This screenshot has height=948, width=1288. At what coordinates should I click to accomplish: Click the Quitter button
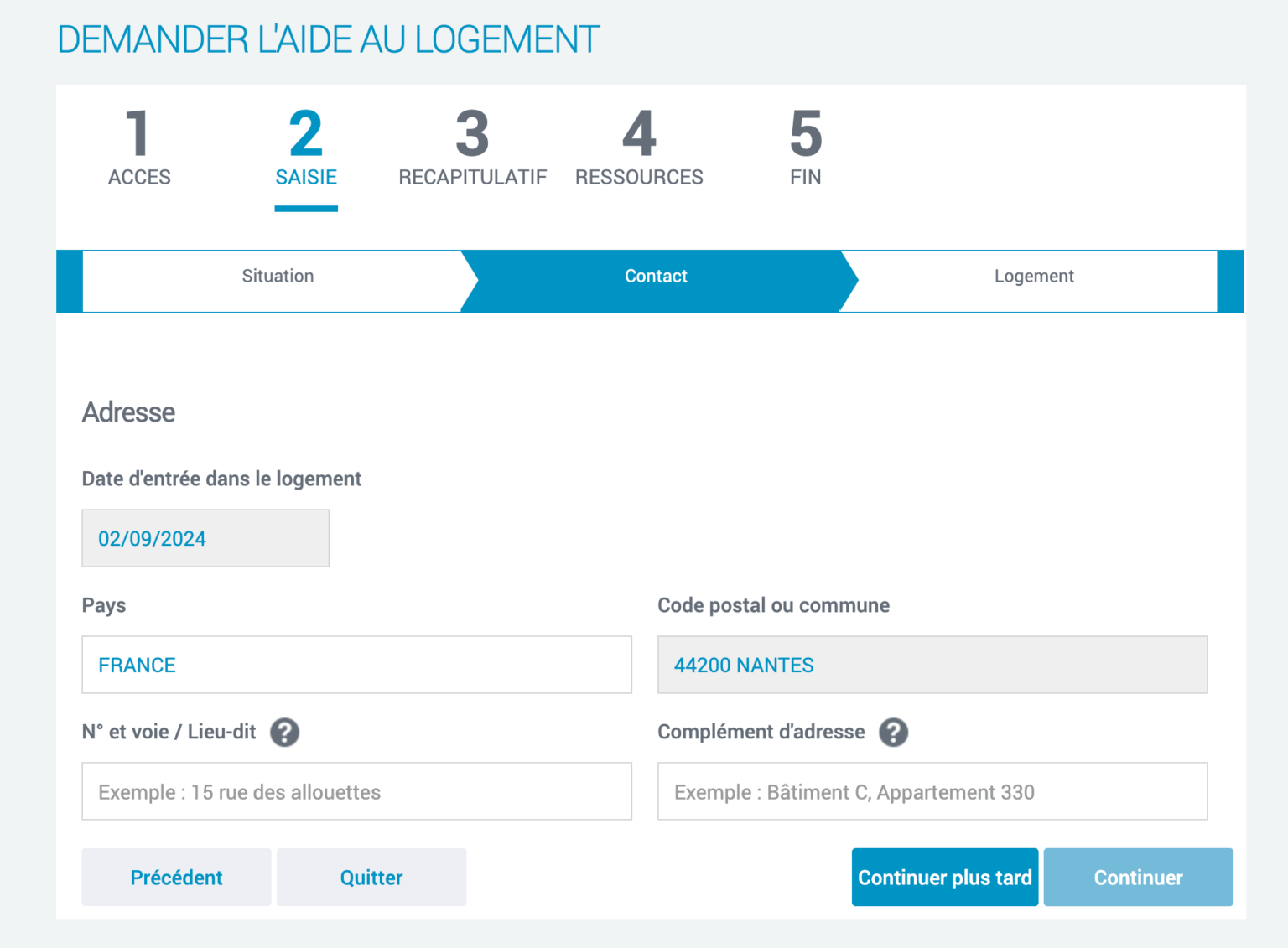pyautogui.click(x=371, y=877)
